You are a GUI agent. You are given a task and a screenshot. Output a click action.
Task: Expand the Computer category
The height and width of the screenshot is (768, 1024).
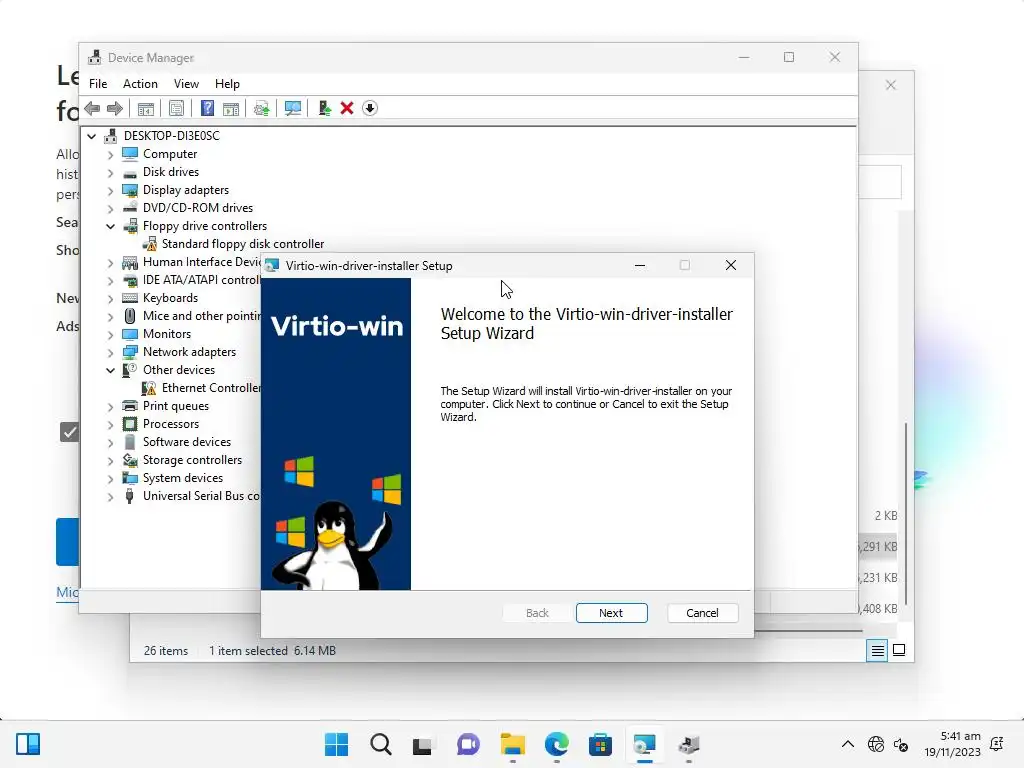[110, 155]
